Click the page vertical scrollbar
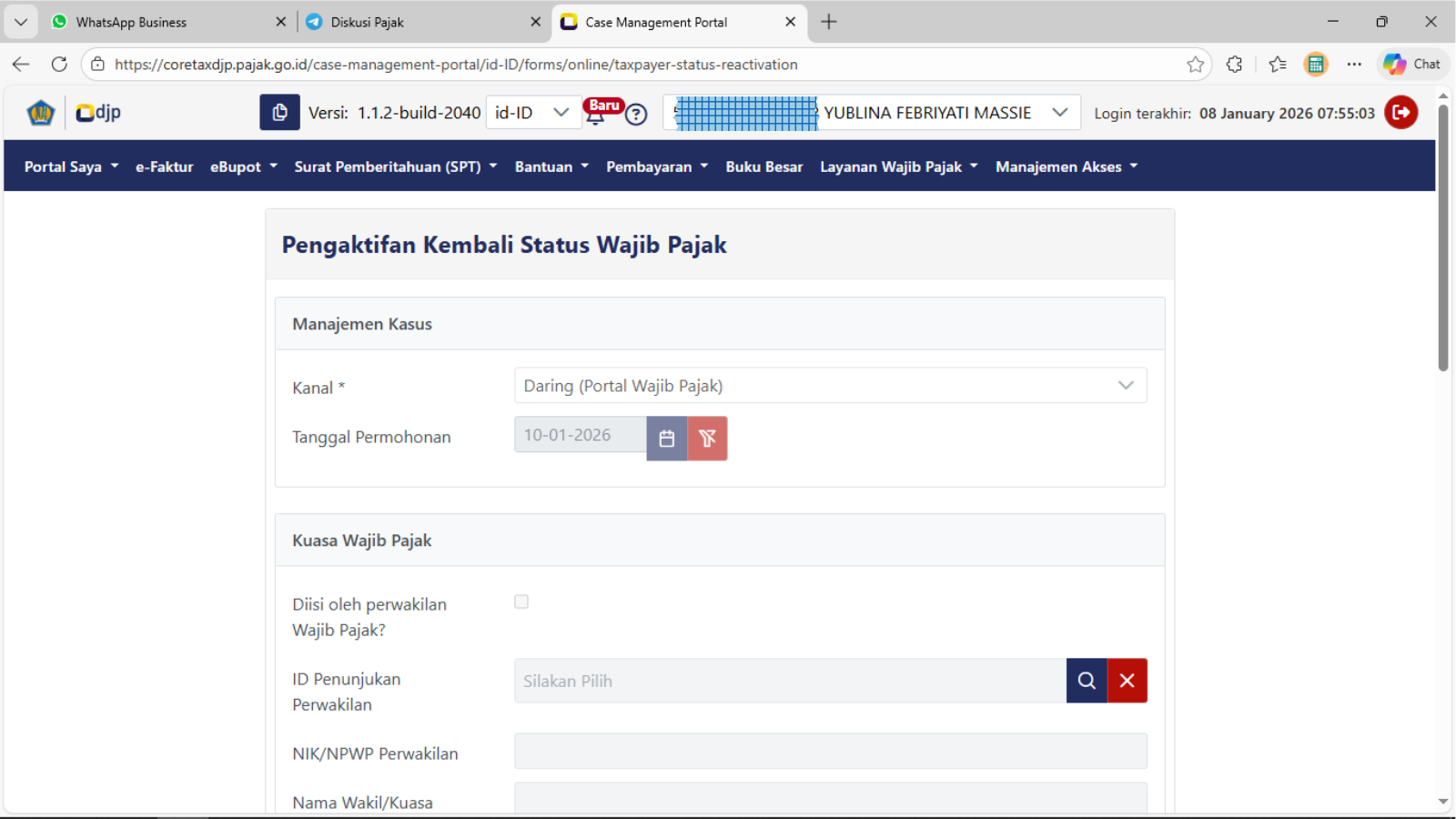Screen dimensions: 1456x819 (1442, 238)
